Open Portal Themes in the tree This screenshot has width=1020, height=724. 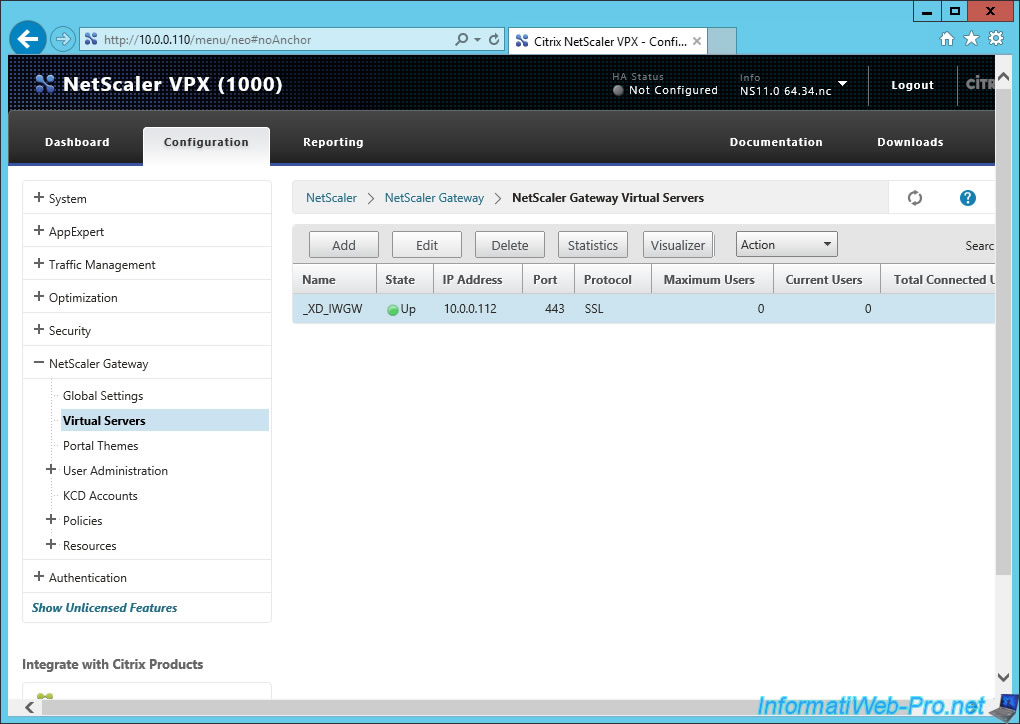(x=100, y=446)
